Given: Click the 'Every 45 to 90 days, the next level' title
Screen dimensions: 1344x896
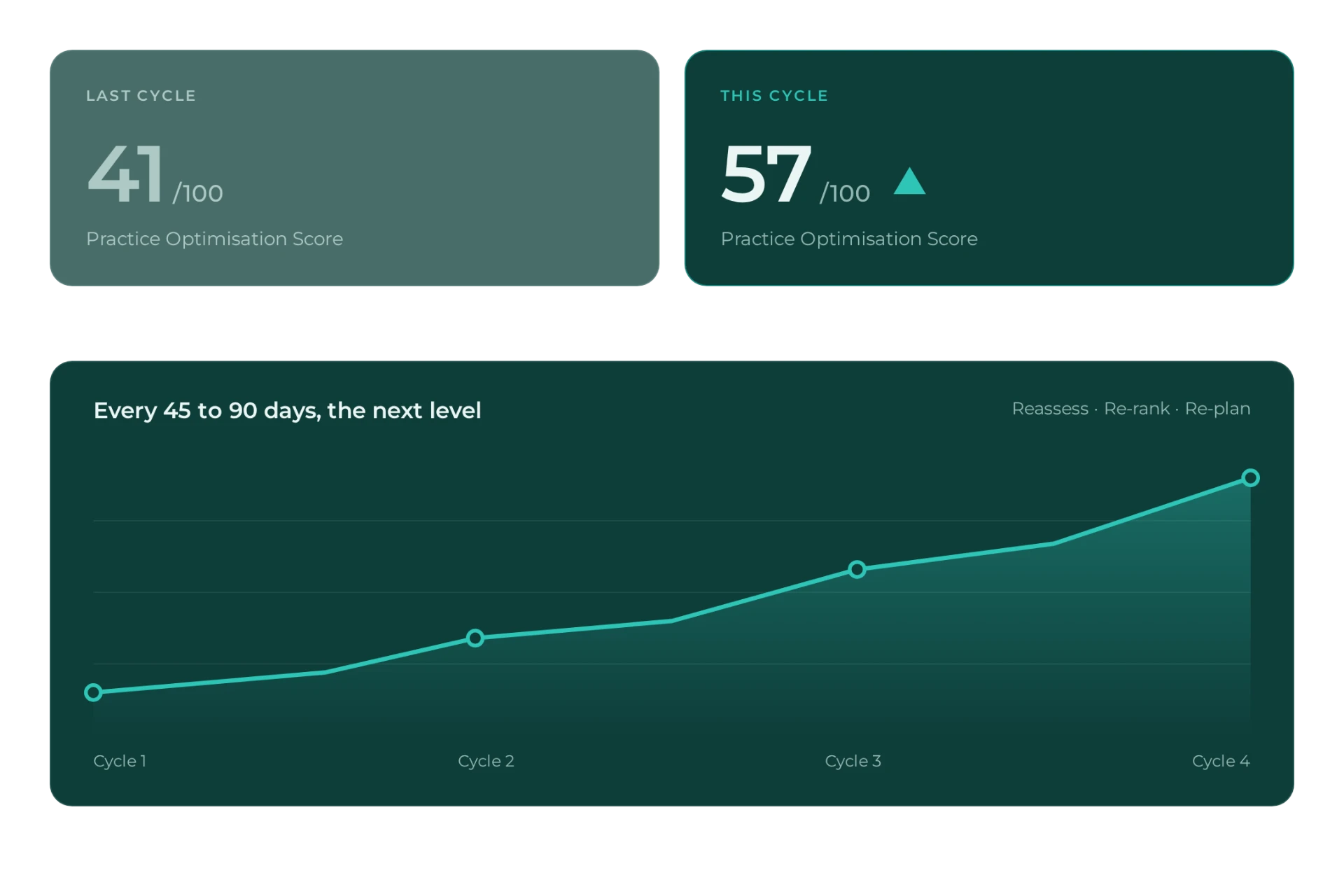Looking at the screenshot, I should [x=287, y=410].
